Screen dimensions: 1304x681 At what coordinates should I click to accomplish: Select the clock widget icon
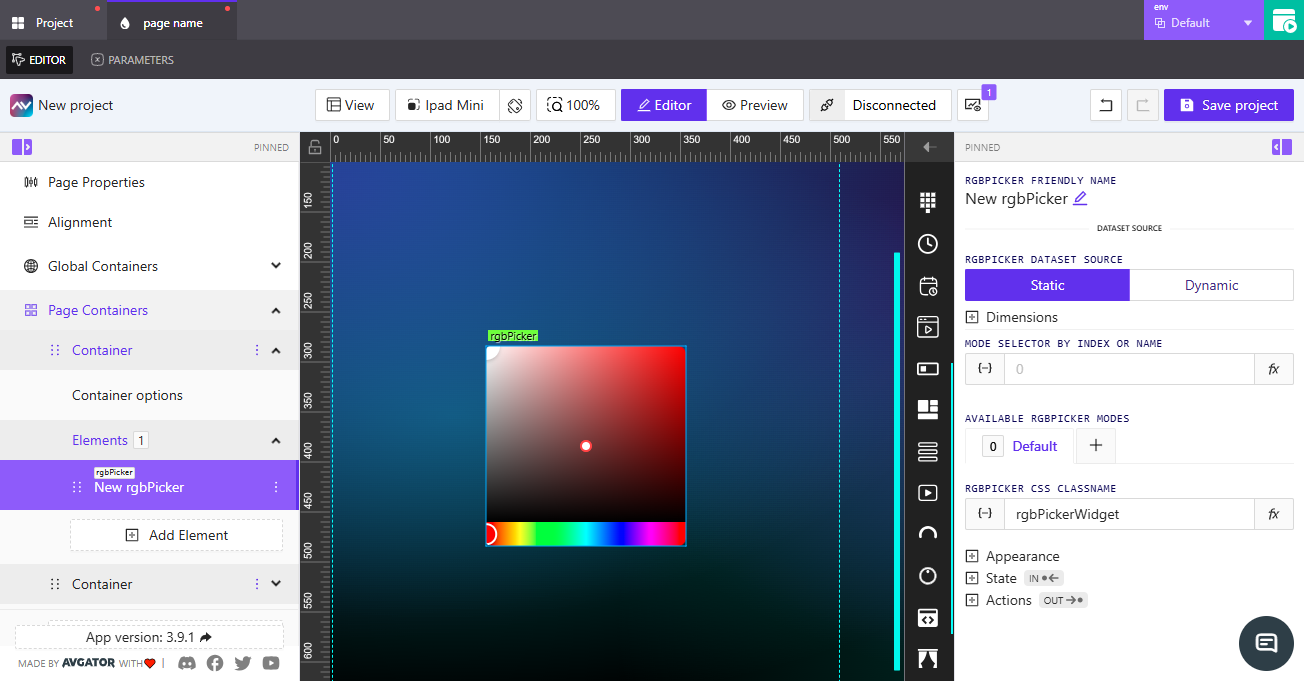tap(928, 243)
